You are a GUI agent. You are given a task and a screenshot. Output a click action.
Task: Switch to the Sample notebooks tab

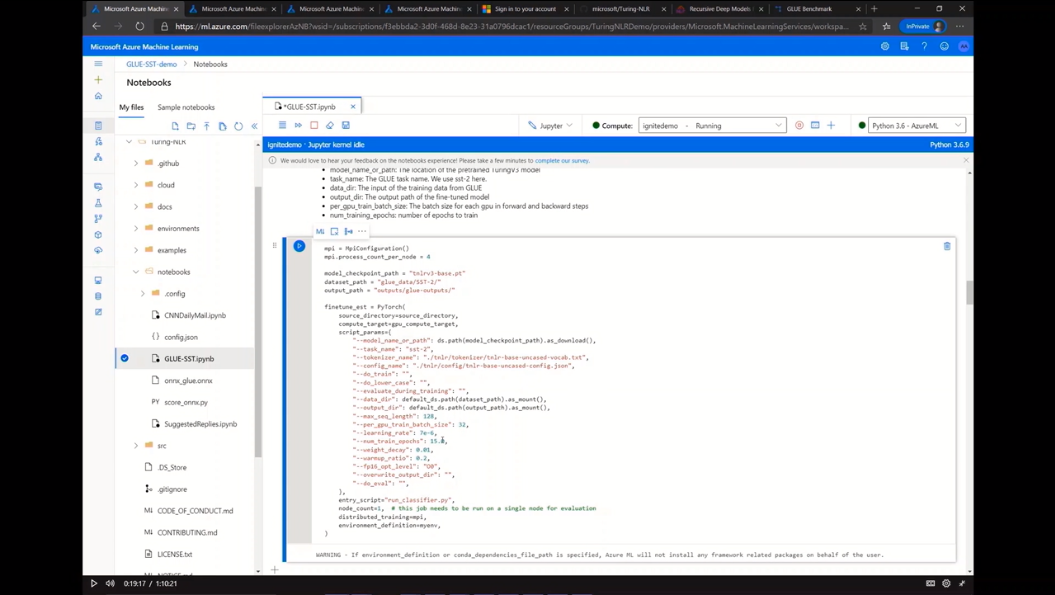click(186, 107)
